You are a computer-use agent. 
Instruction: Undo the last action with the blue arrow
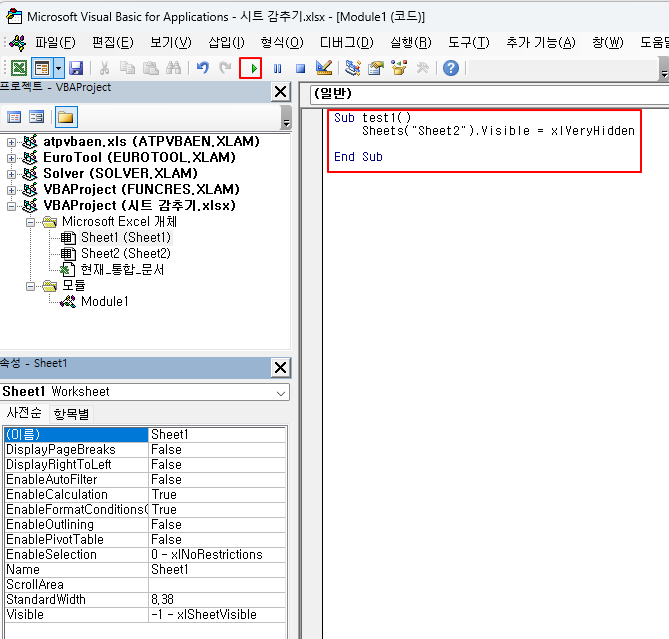click(203, 68)
